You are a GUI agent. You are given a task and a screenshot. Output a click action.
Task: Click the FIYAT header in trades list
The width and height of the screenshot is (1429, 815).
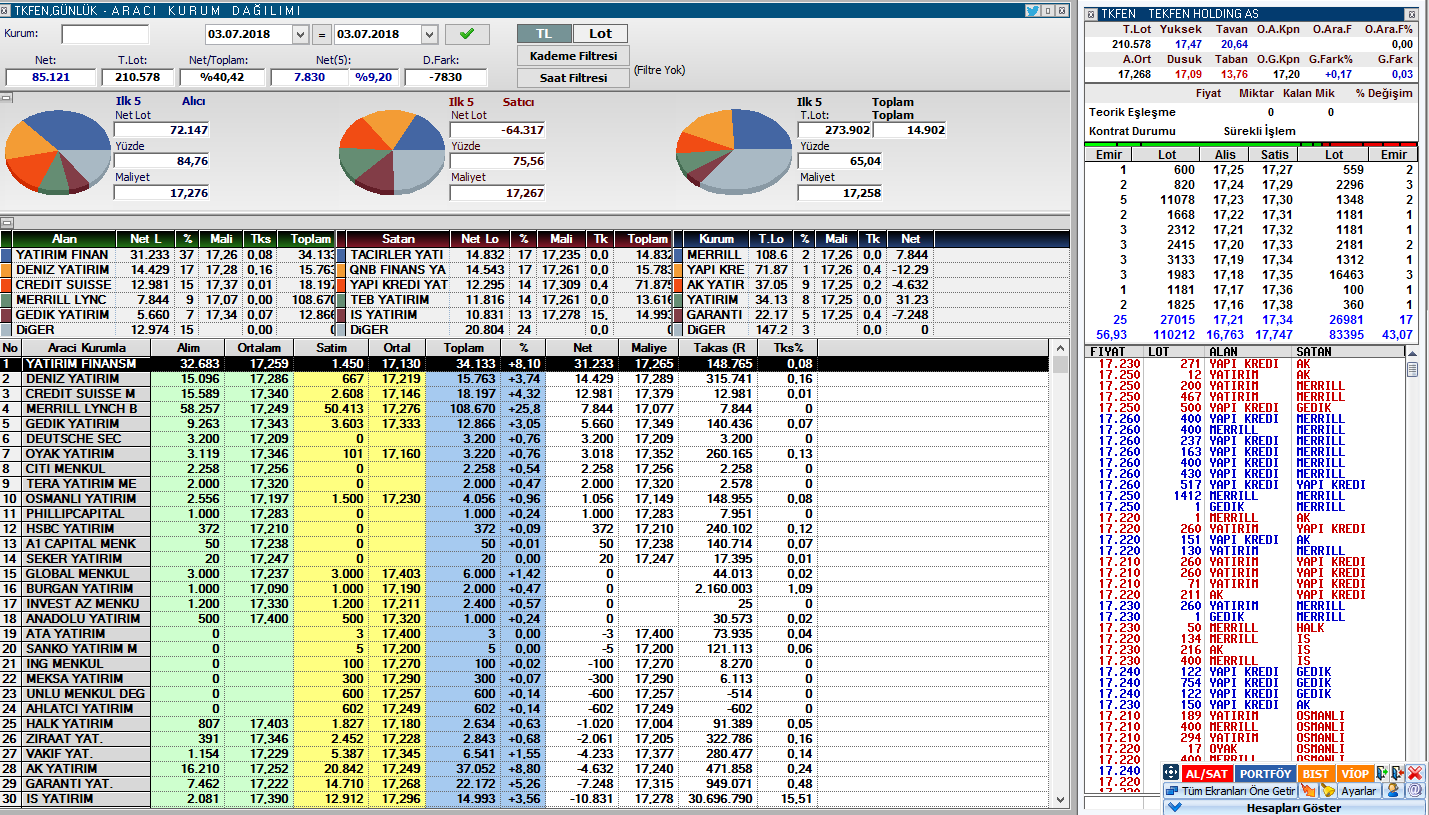[1114, 352]
